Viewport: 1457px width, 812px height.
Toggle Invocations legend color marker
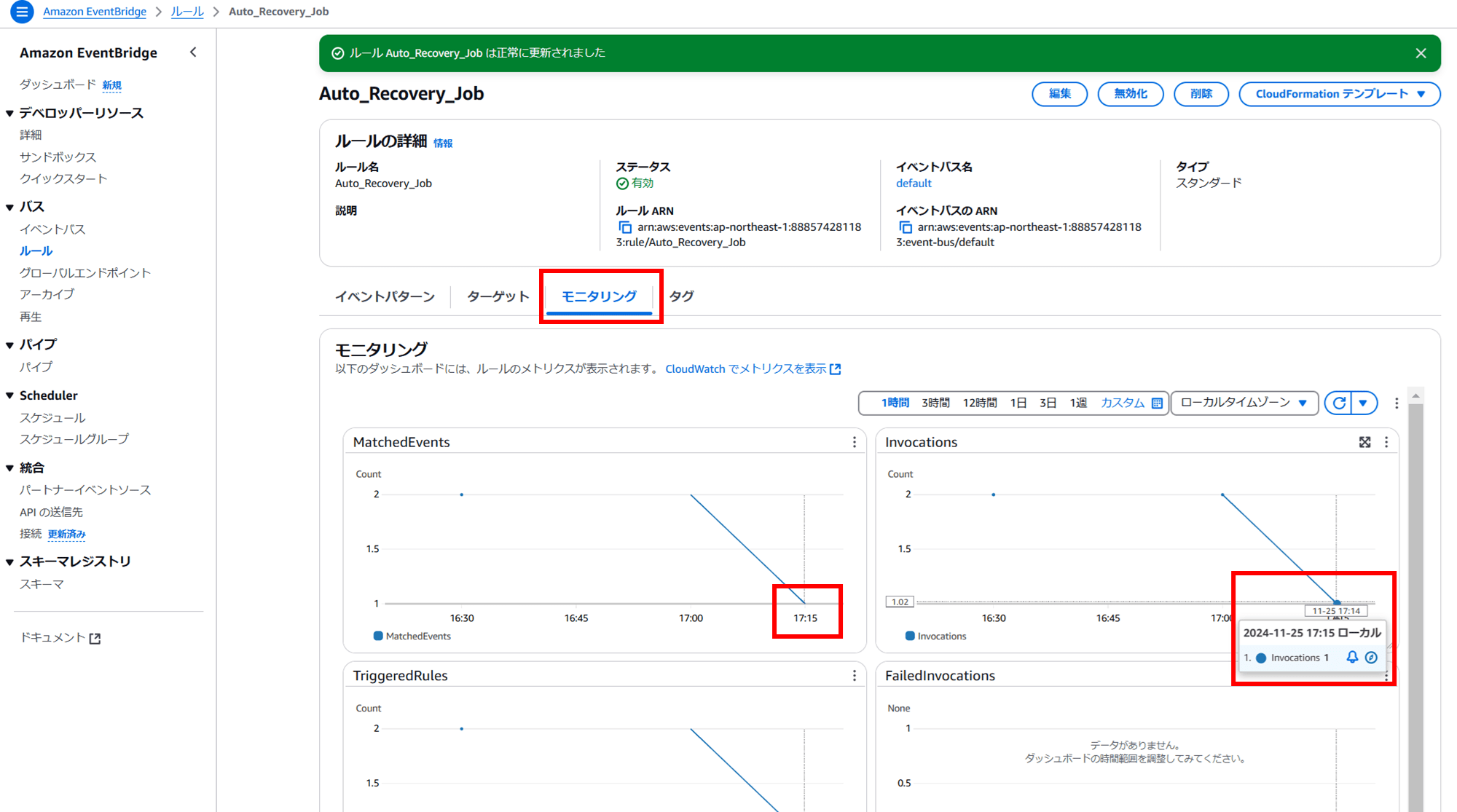tap(910, 636)
